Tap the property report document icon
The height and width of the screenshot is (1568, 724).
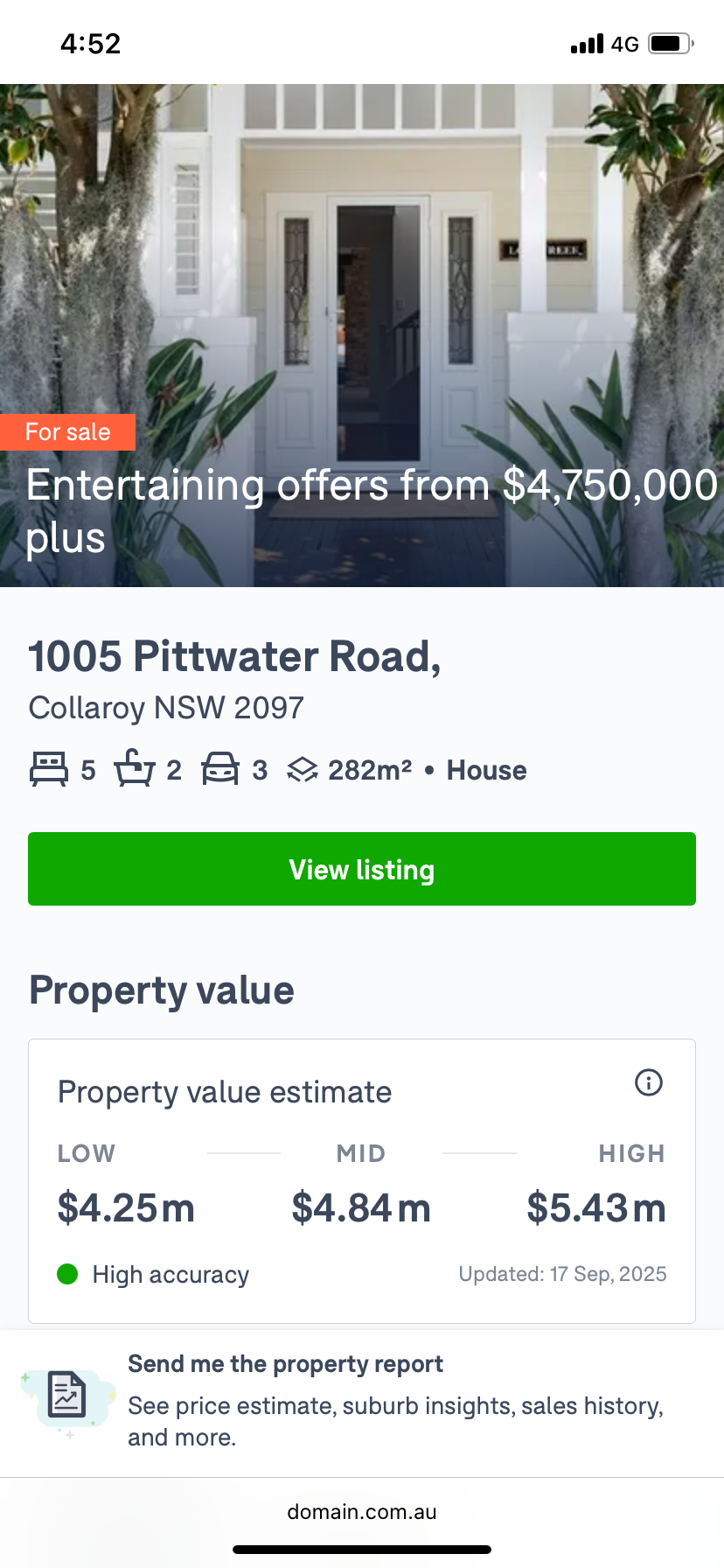[x=66, y=1395]
